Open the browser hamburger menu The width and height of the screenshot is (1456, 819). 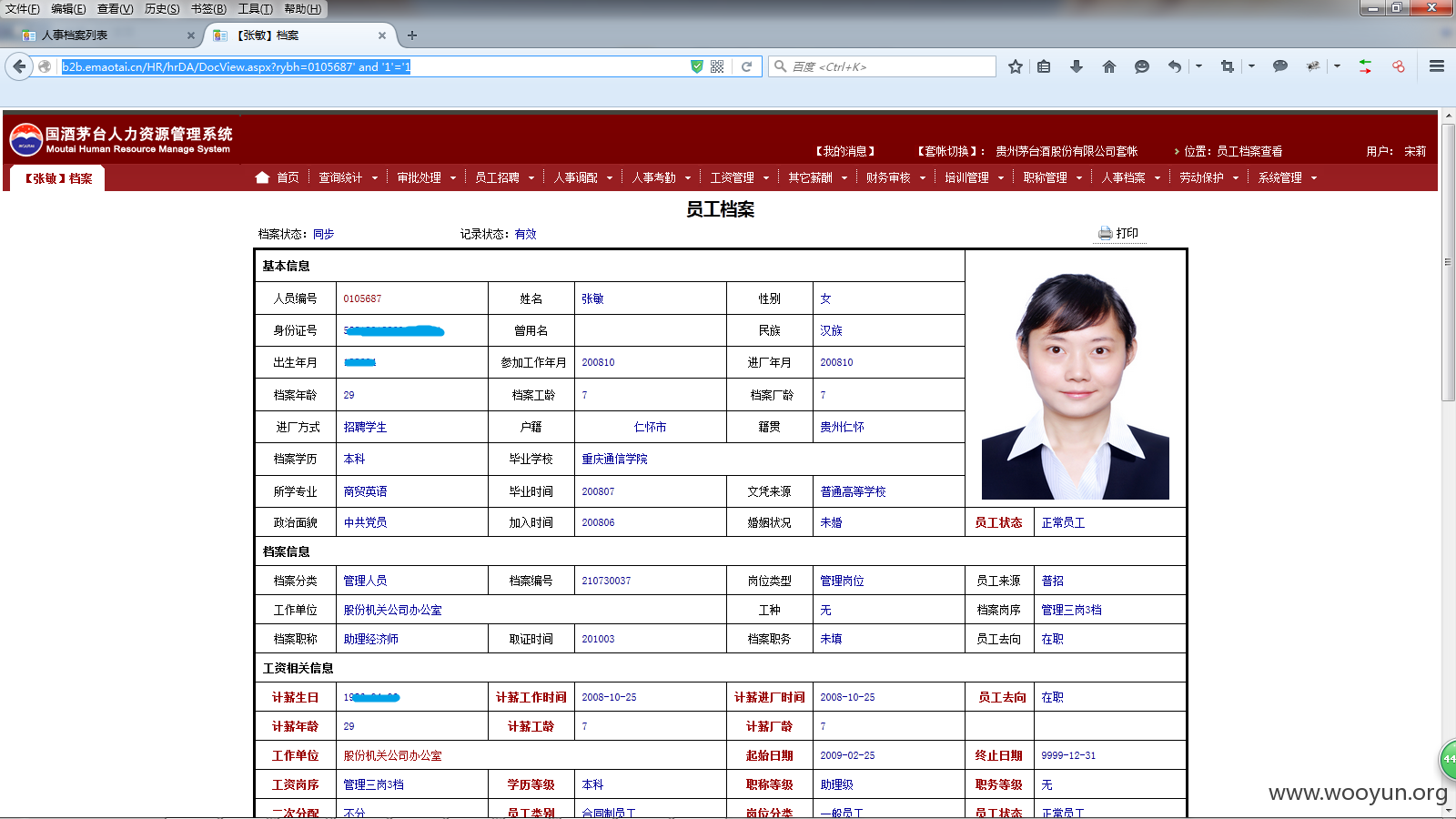1437,66
